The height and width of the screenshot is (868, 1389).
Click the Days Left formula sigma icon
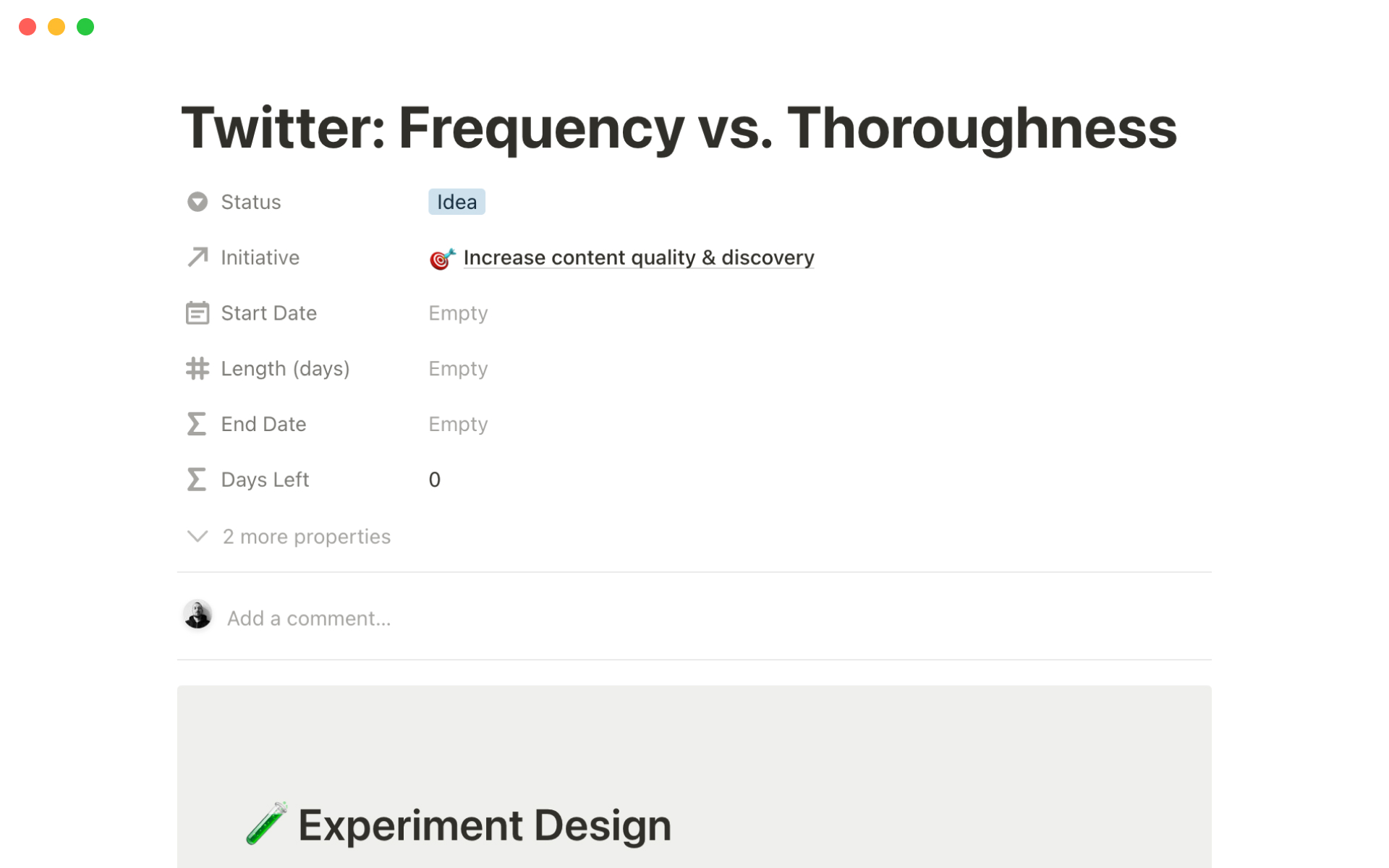point(197,480)
